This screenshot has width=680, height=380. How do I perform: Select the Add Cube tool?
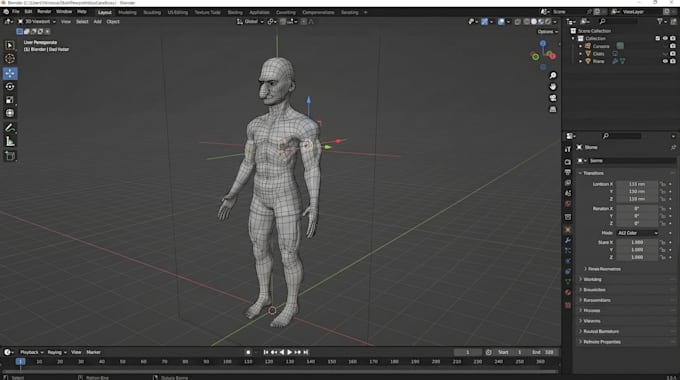[10, 155]
